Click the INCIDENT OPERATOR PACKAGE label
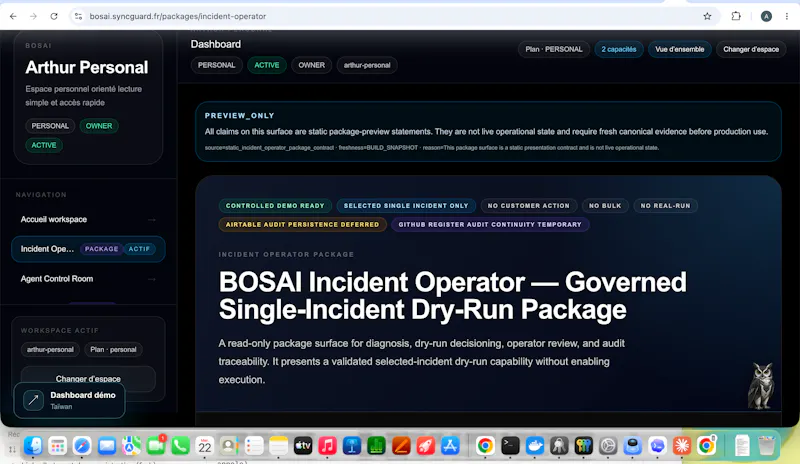The image size is (800, 464). pyautogui.click(x=286, y=254)
